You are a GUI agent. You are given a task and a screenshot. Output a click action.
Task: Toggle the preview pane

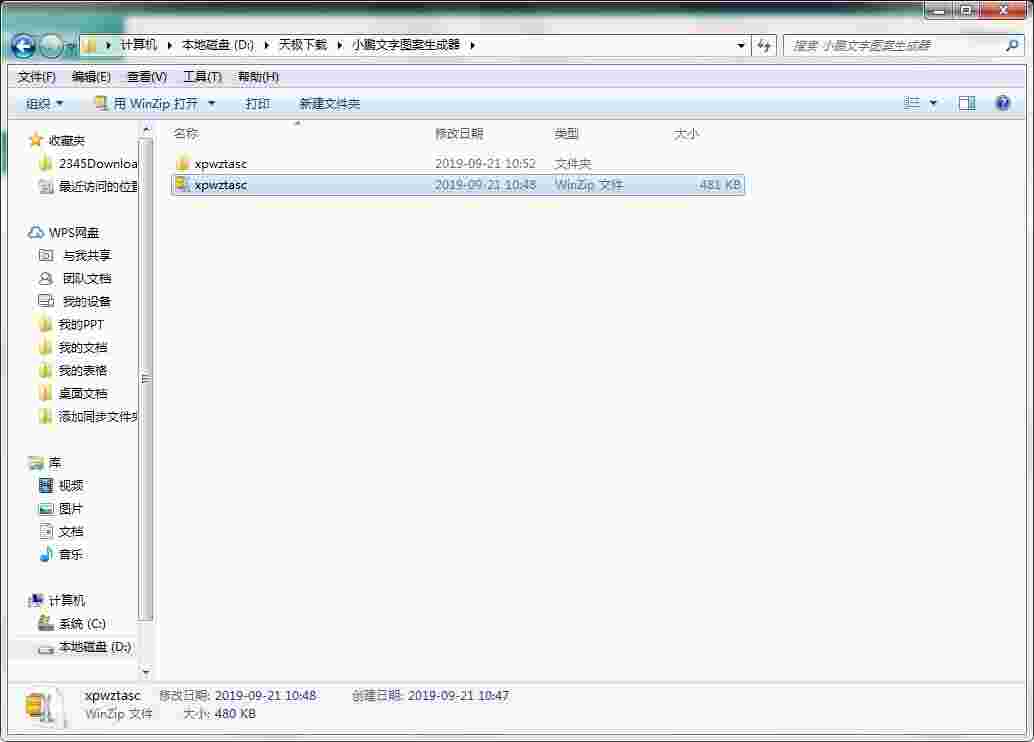click(x=966, y=102)
